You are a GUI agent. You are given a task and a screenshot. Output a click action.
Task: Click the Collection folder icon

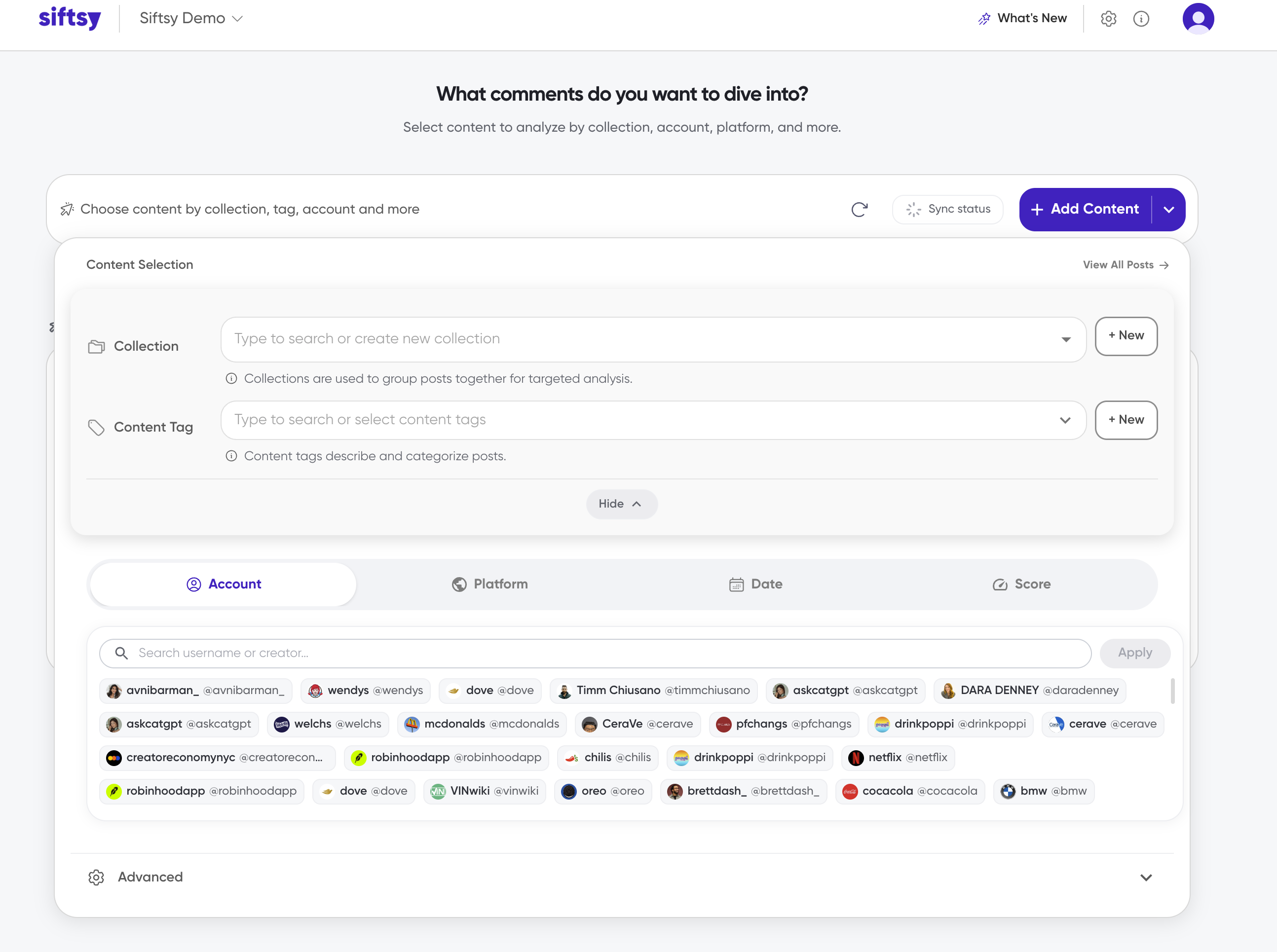point(96,346)
